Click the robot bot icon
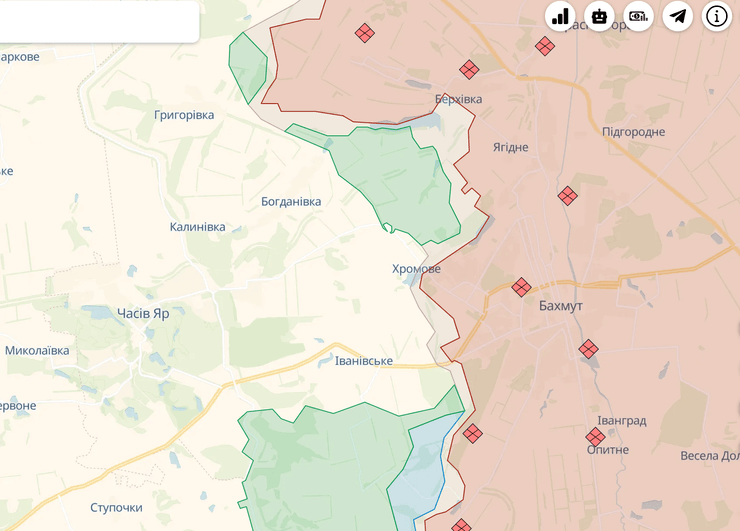 [x=600, y=16]
